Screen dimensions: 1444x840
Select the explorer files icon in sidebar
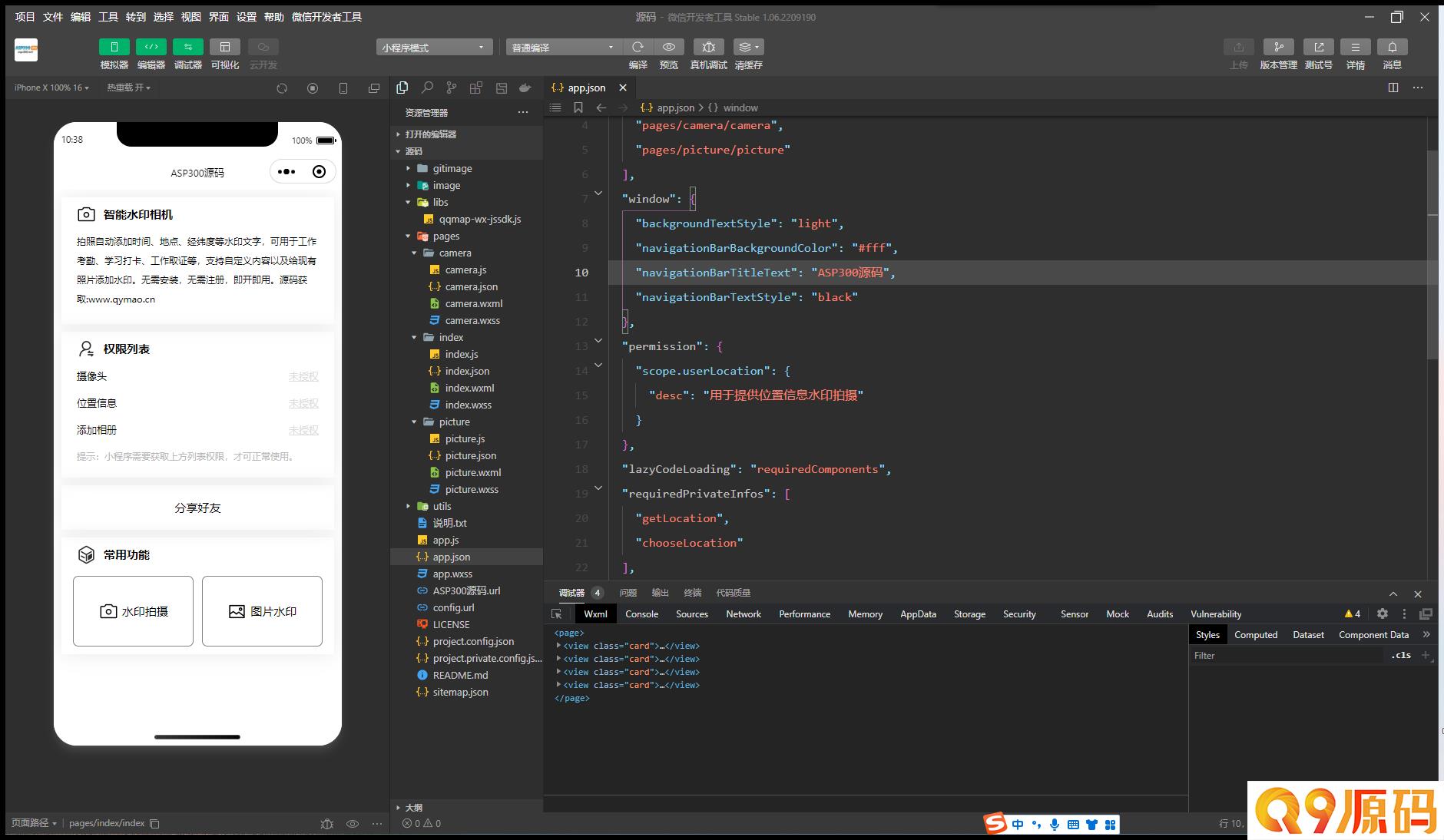point(402,88)
